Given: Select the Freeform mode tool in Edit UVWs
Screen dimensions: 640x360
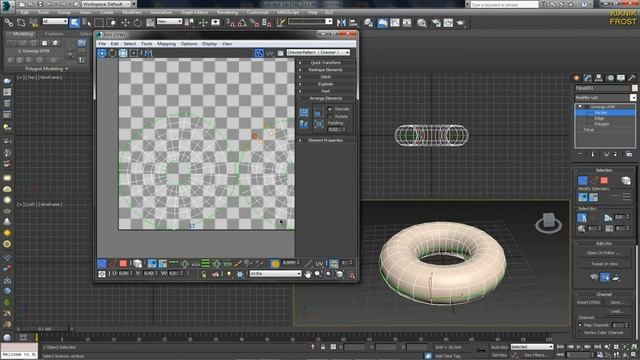Looking at the screenshot, I should [133, 53].
